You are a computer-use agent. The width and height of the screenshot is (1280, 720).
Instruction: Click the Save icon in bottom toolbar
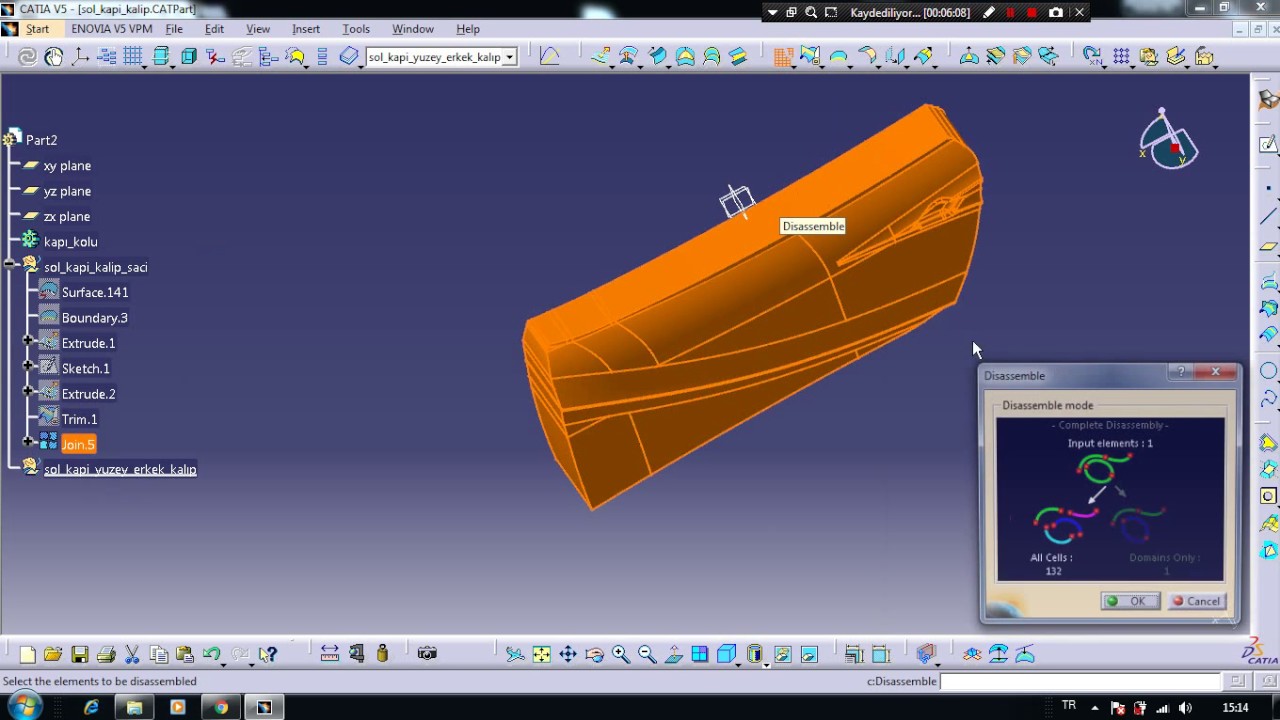point(80,654)
